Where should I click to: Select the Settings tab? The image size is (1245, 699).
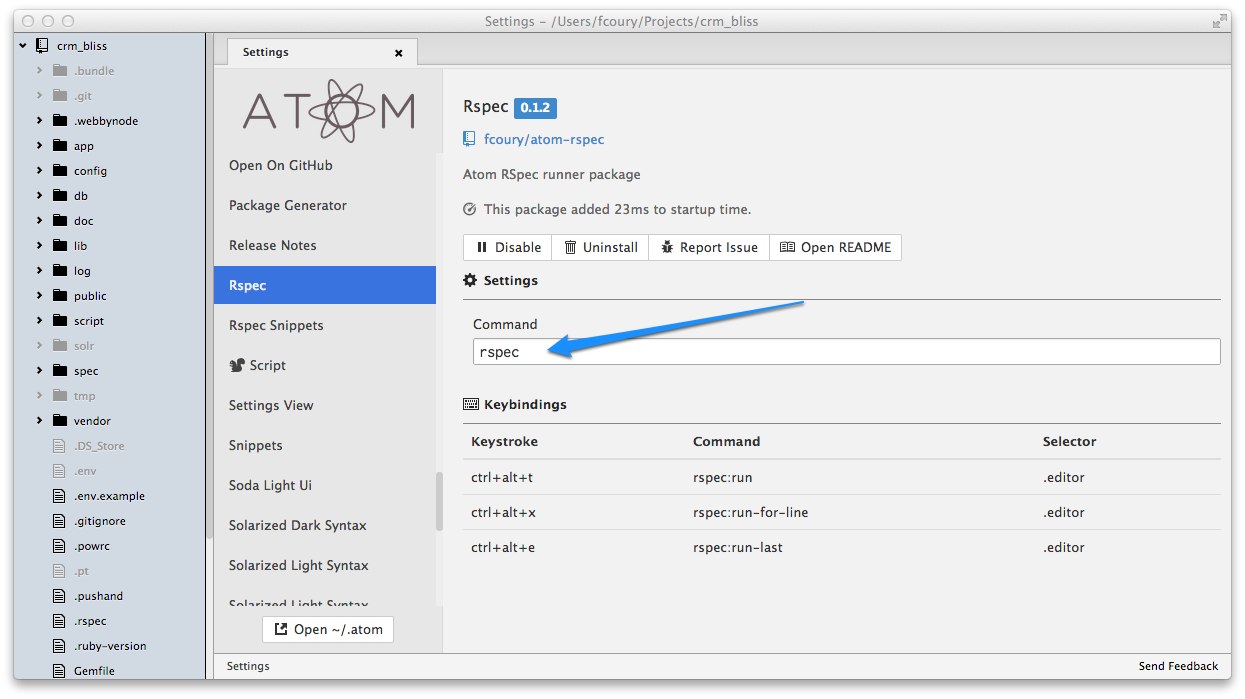pos(322,52)
